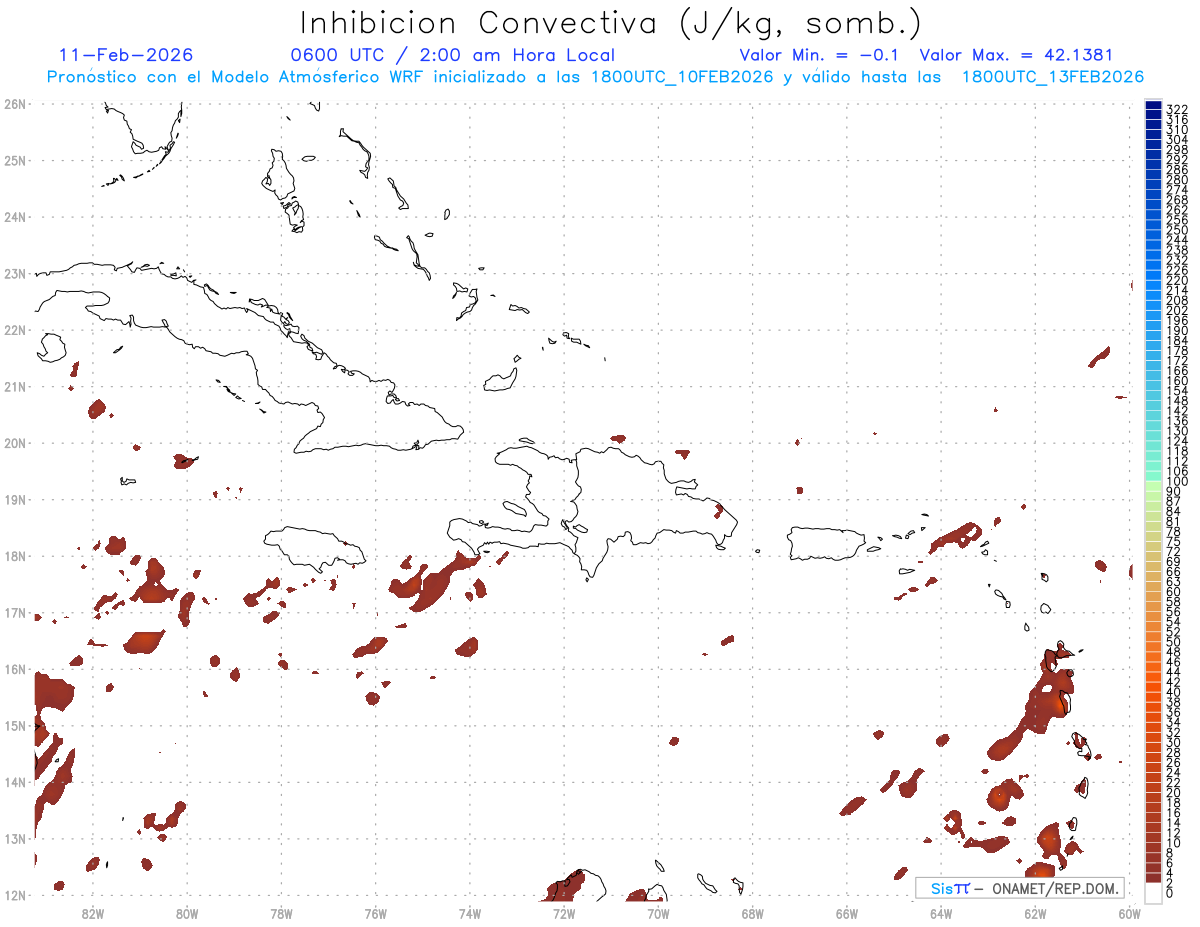Viewport: 1200px width, 927px height.
Task: Click the '78W' longitude label
Action: (281, 912)
